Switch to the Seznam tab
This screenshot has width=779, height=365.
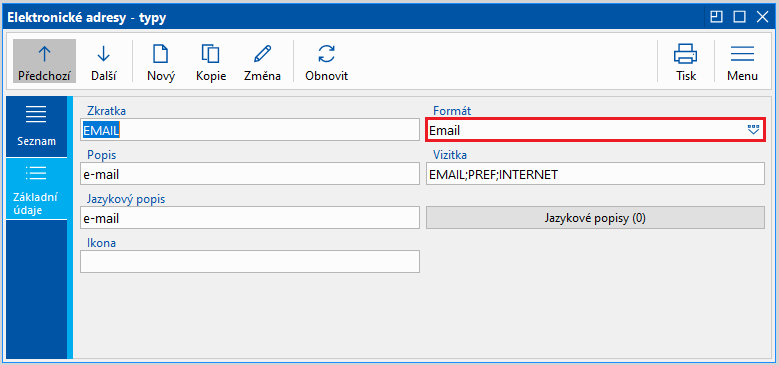point(36,127)
